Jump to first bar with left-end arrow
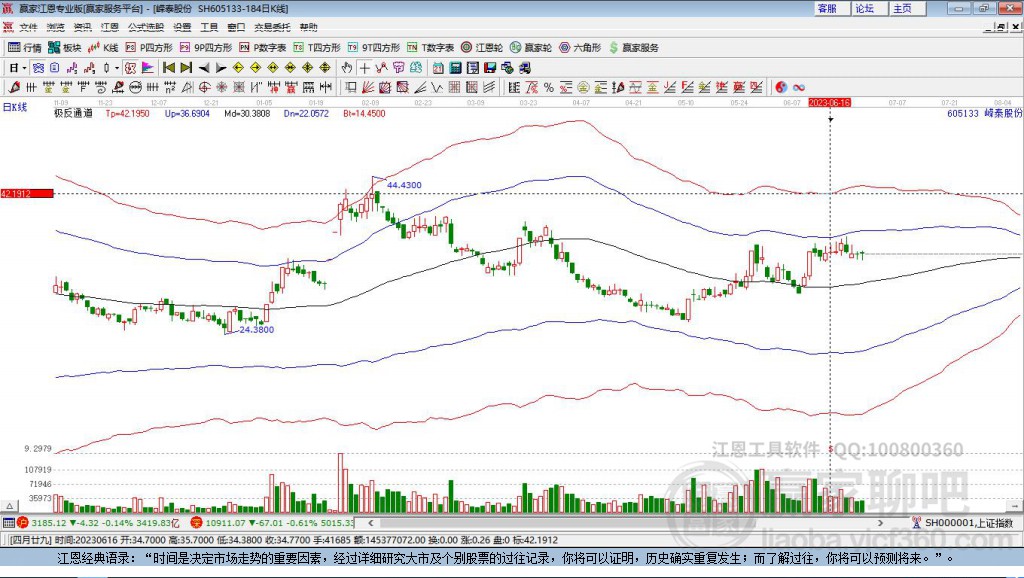The height and width of the screenshot is (578, 1024). (169, 67)
